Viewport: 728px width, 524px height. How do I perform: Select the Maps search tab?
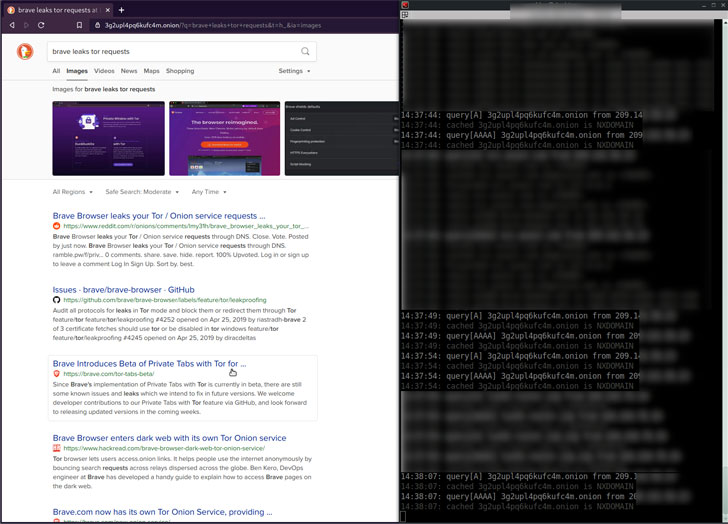[x=151, y=71]
